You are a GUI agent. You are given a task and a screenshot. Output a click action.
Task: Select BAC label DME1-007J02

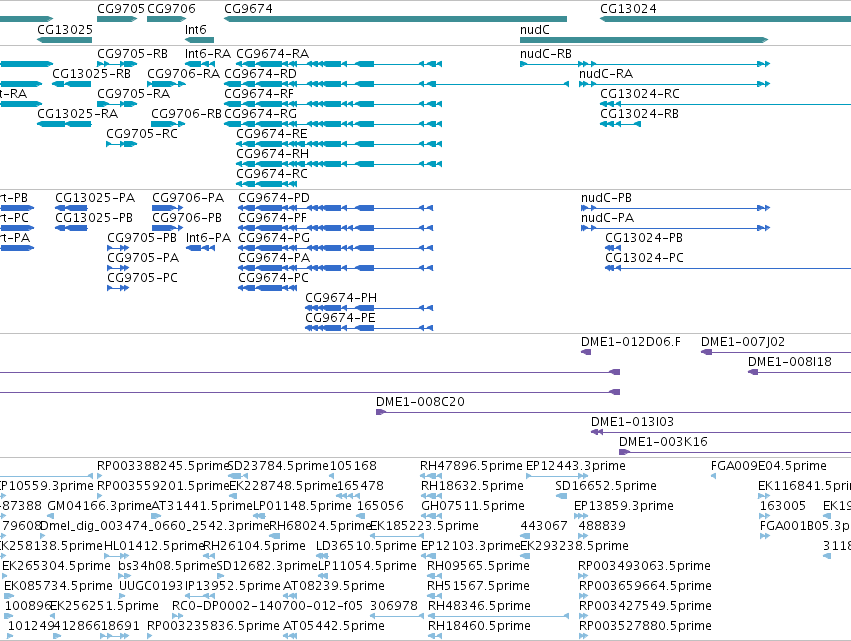(742, 342)
